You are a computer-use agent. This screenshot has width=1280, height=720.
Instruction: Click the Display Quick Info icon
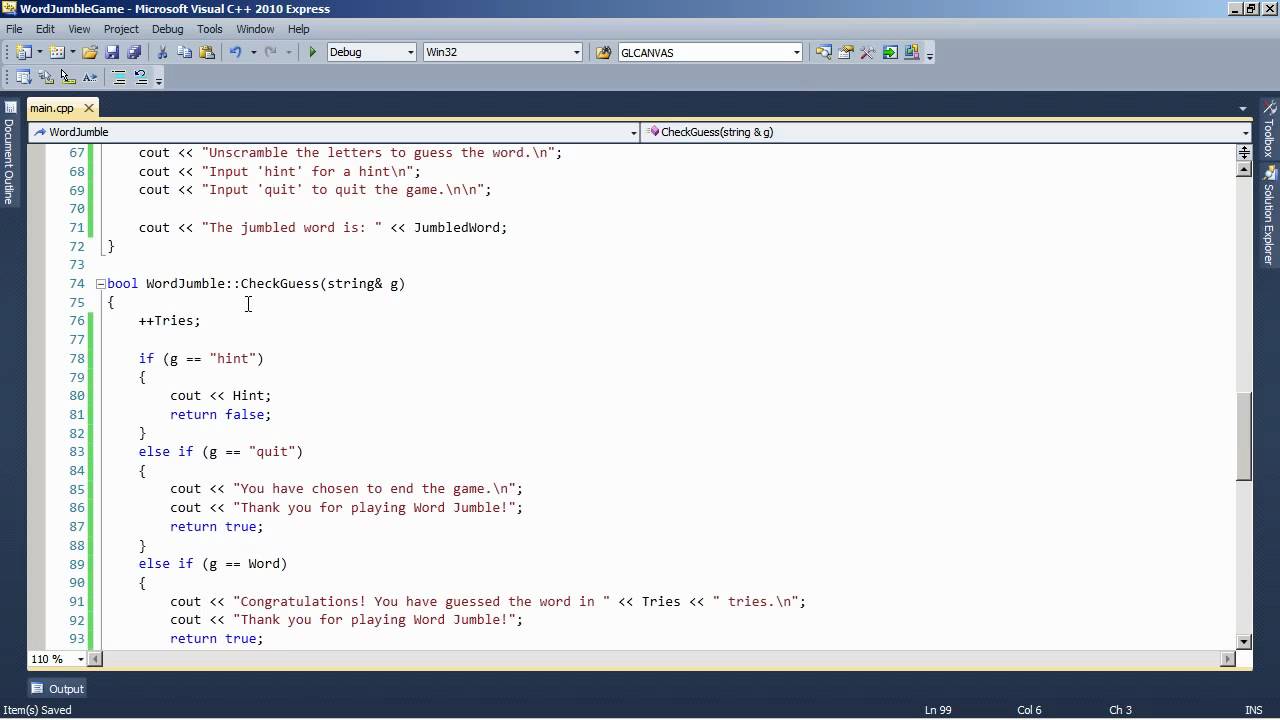coord(68,77)
